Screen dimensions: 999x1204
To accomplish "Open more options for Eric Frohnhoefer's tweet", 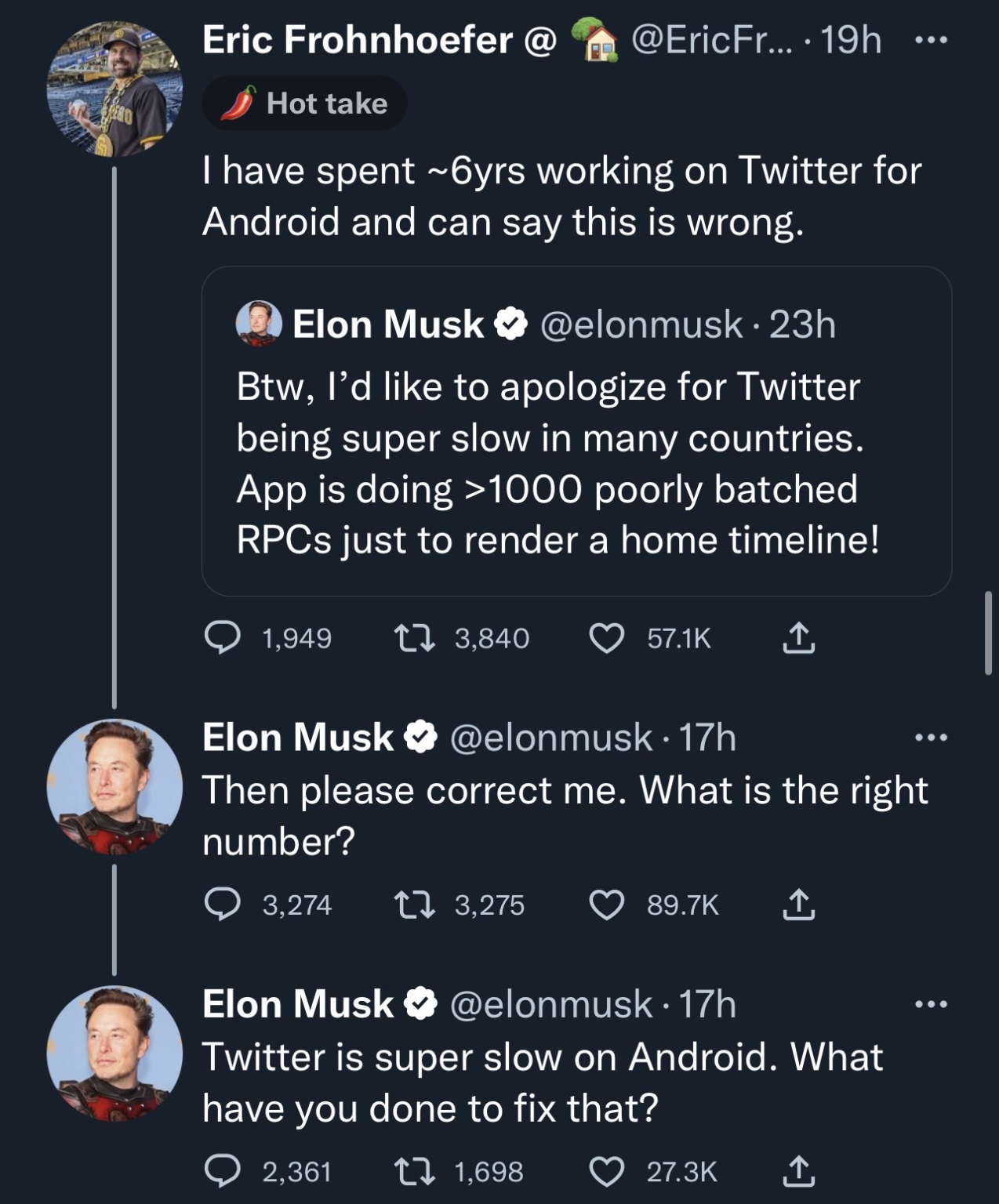I will 932,39.
